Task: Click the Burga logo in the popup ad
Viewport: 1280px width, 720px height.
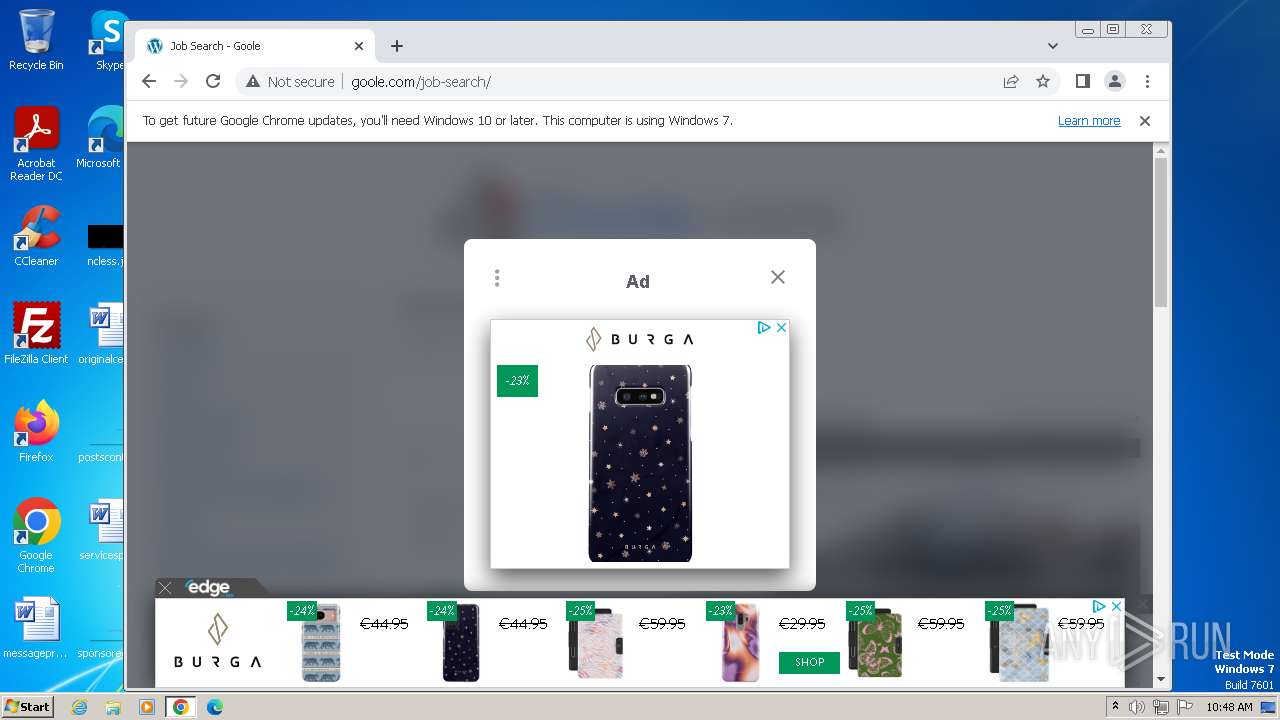Action: (640, 339)
